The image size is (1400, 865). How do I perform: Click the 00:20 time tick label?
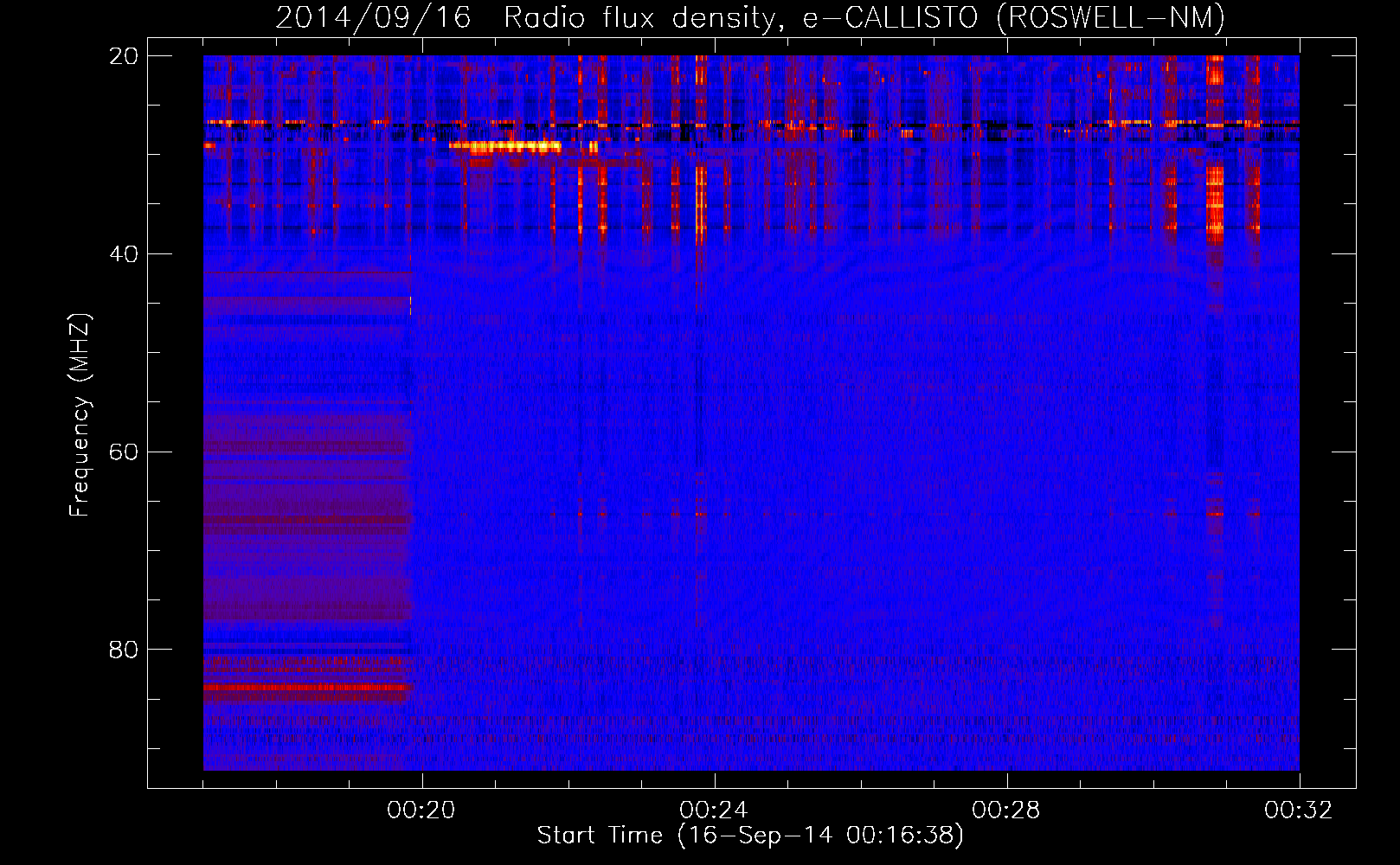click(421, 811)
